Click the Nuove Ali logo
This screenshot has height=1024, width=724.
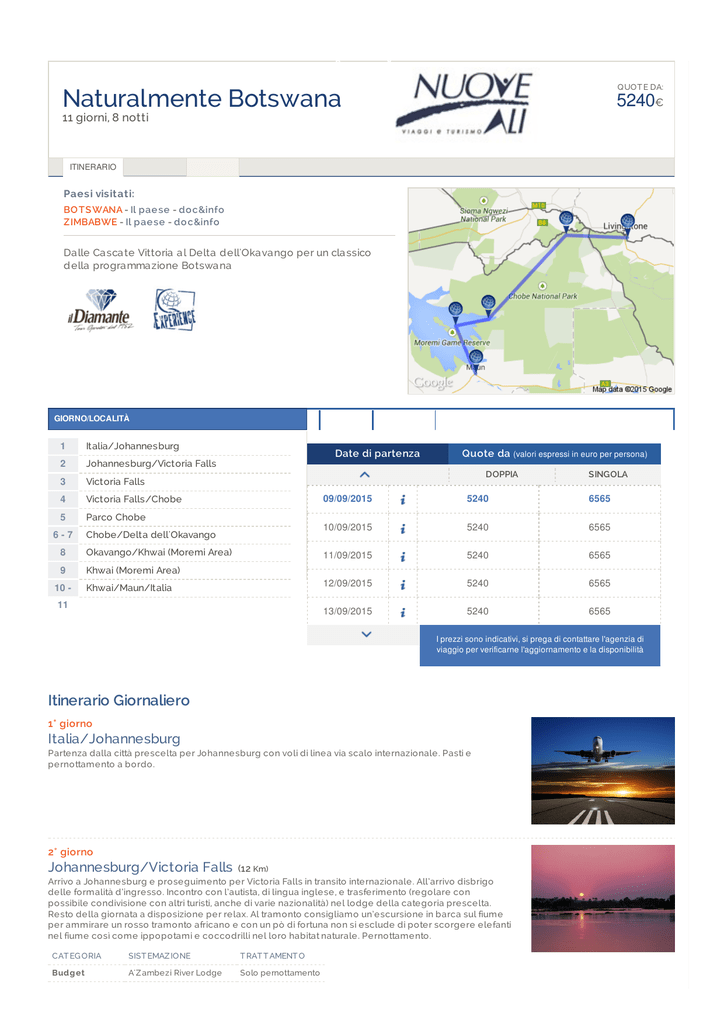464,104
